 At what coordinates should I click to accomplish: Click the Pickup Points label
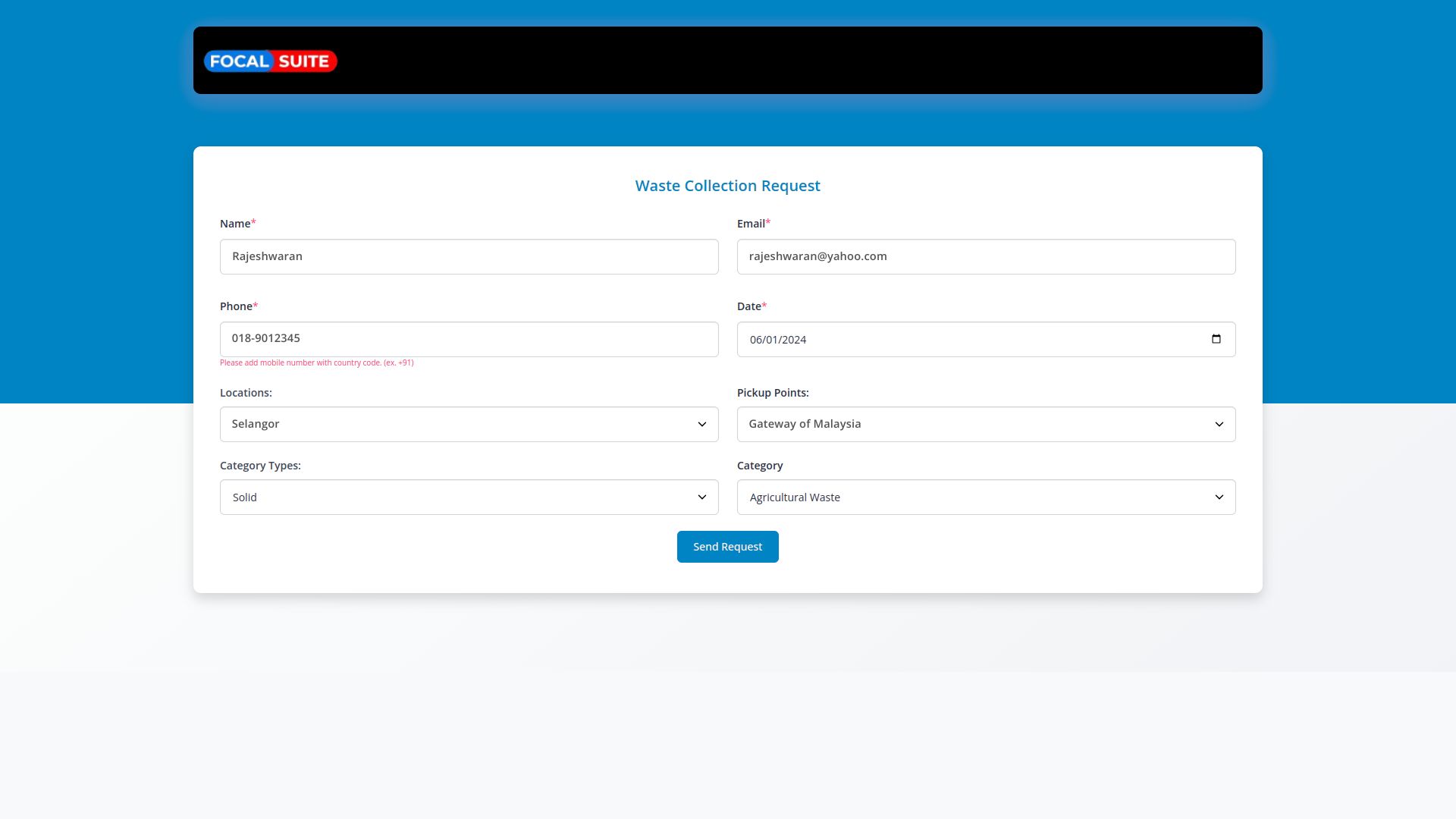772,393
